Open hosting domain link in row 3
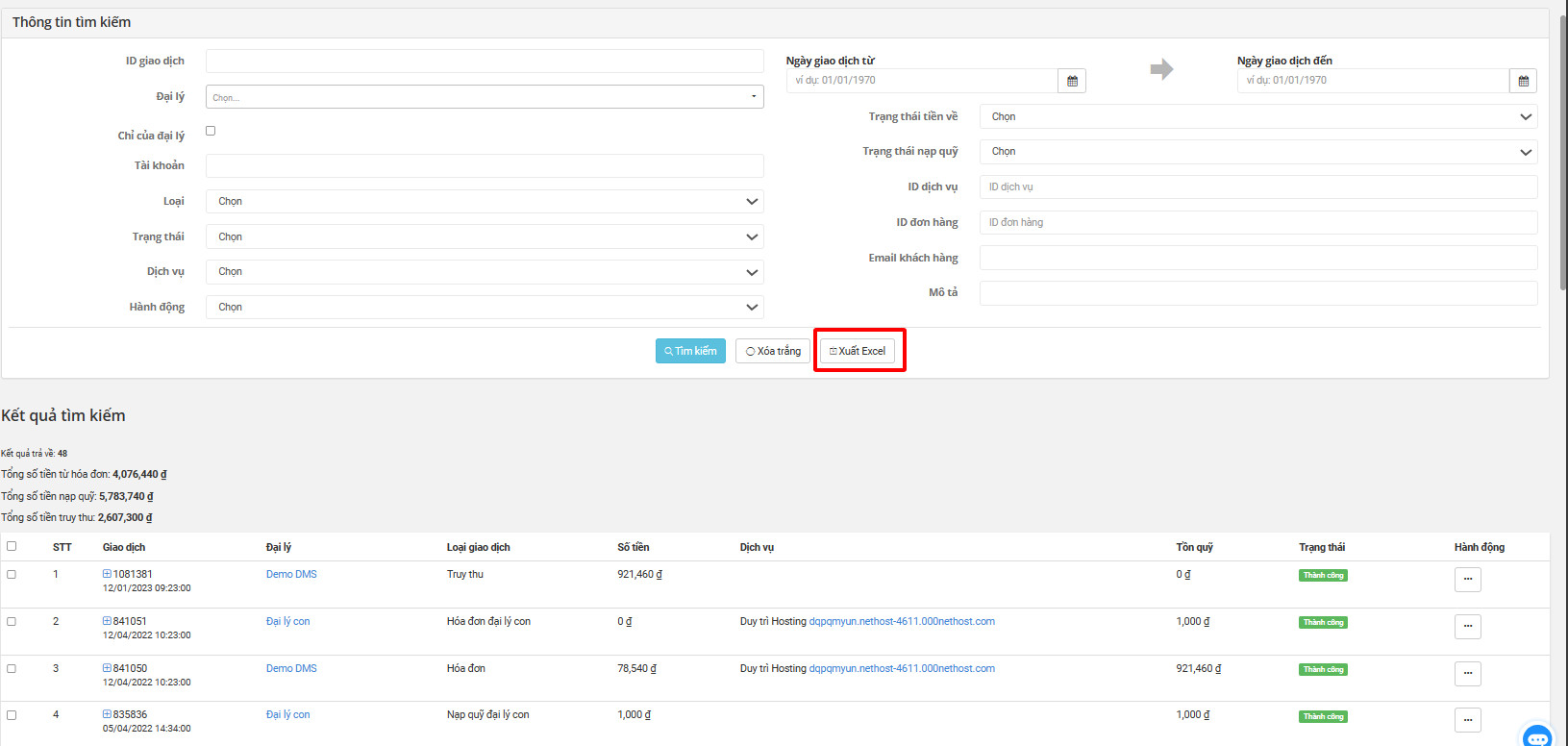The height and width of the screenshot is (746, 1568). pos(902,668)
